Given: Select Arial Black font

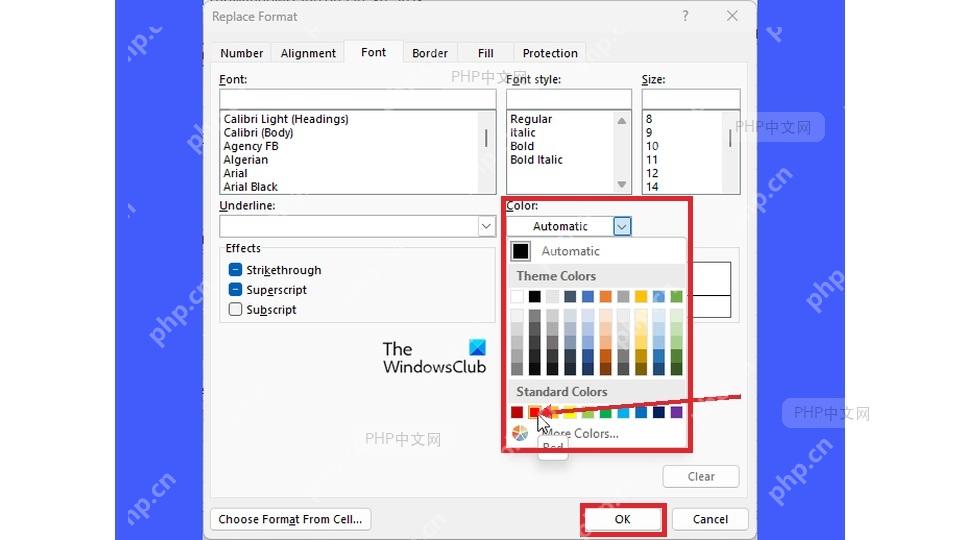Looking at the screenshot, I should 250,186.
